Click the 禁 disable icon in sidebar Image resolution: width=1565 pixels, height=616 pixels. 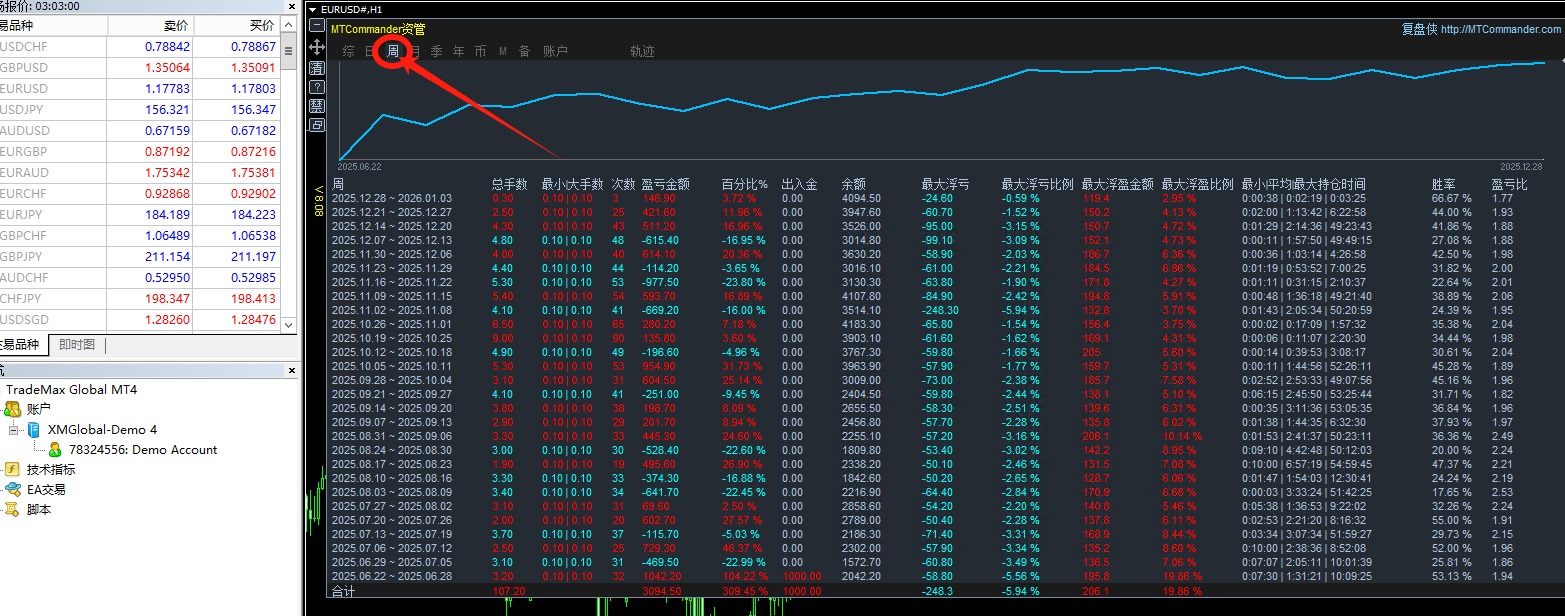click(x=317, y=106)
